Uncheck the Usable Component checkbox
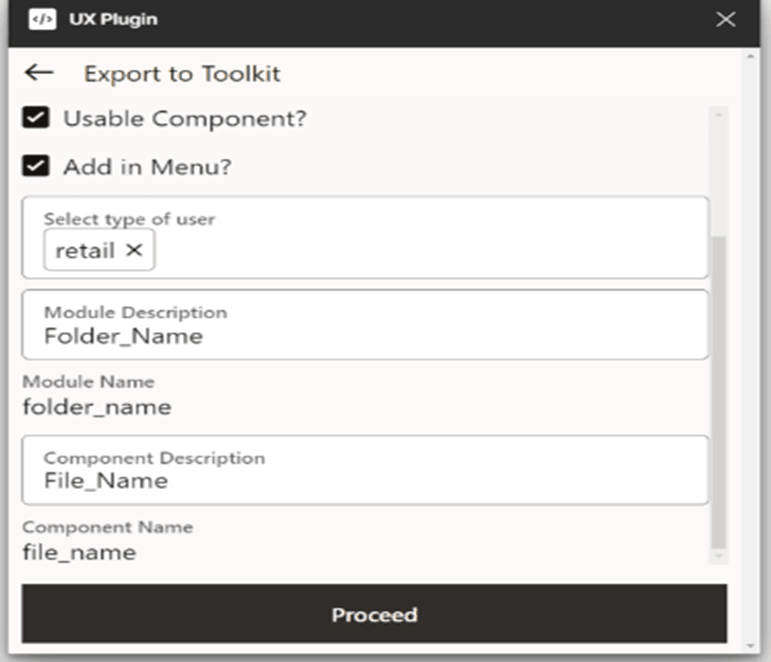Screen dimensions: 771x662 pyautogui.click(x=36, y=119)
